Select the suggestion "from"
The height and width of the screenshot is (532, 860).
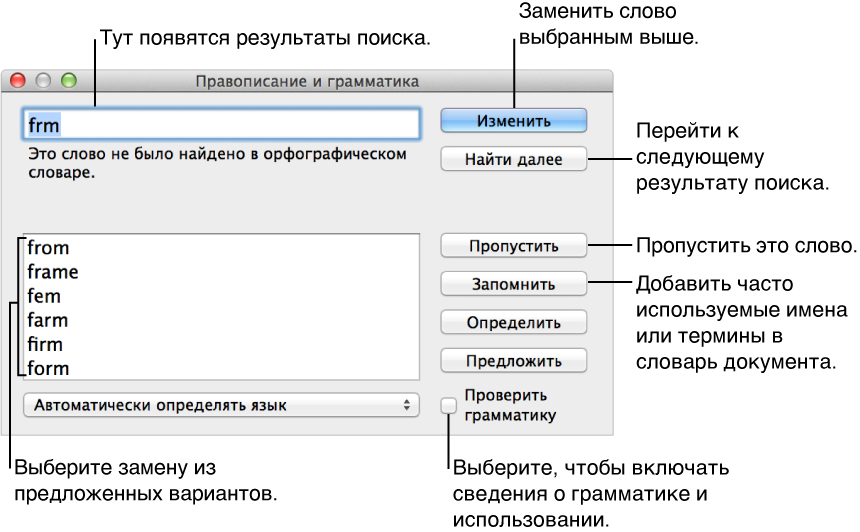pyautogui.click(x=49, y=248)
